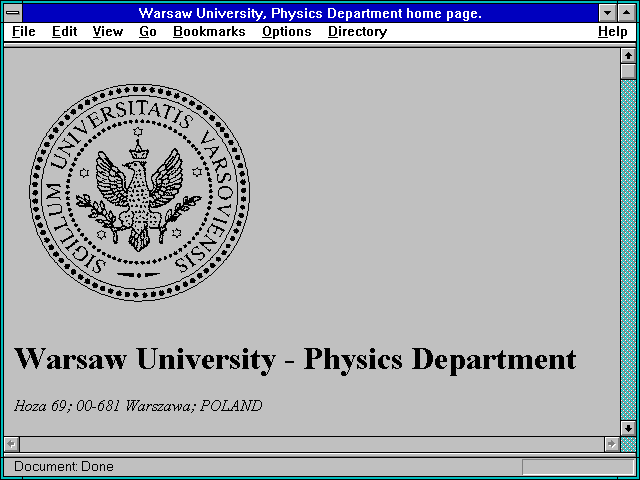Open the Options menu

287,31
